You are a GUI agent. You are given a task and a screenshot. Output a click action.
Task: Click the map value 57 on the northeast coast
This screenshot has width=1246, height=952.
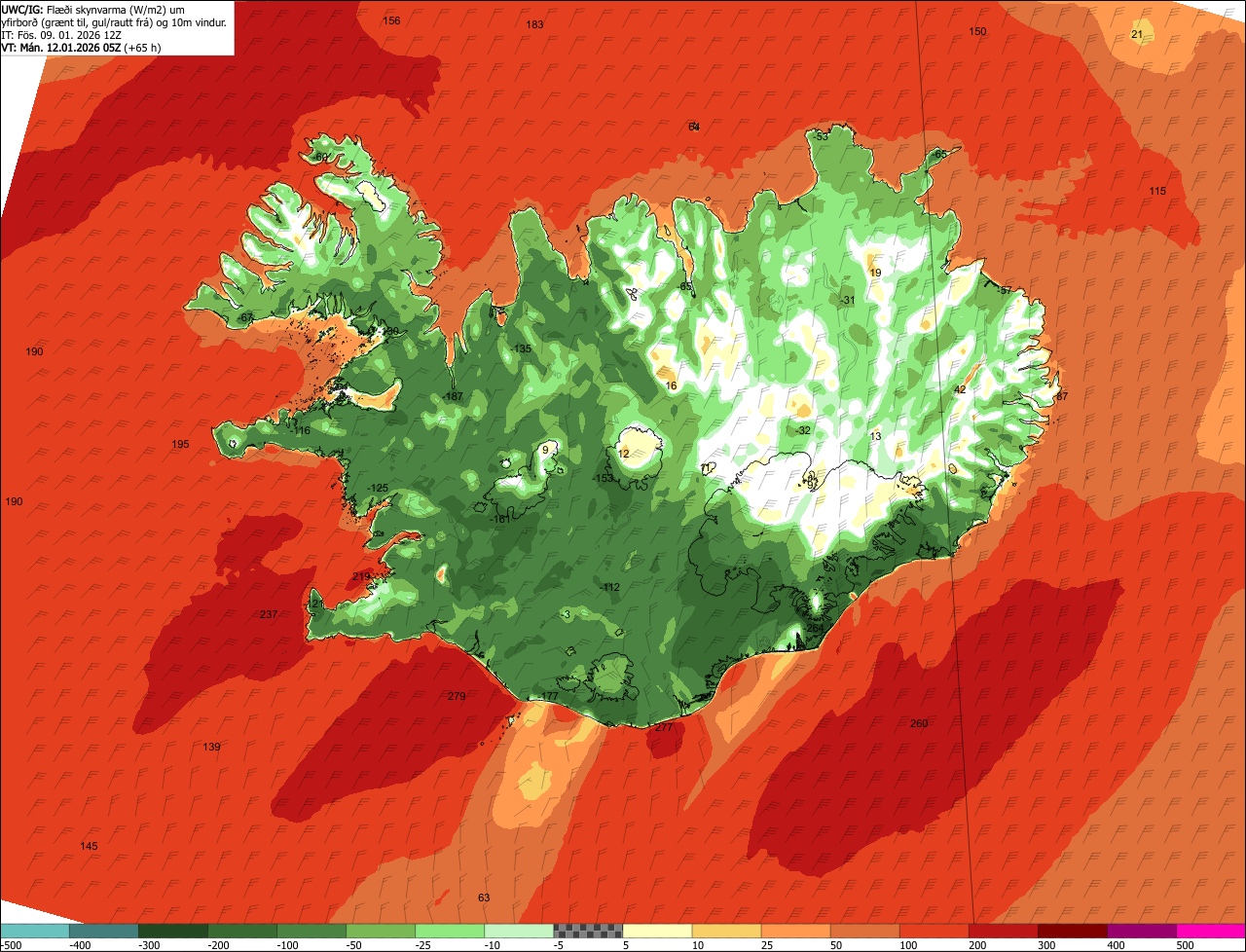pyautogui.click(x=1007, y=290)
